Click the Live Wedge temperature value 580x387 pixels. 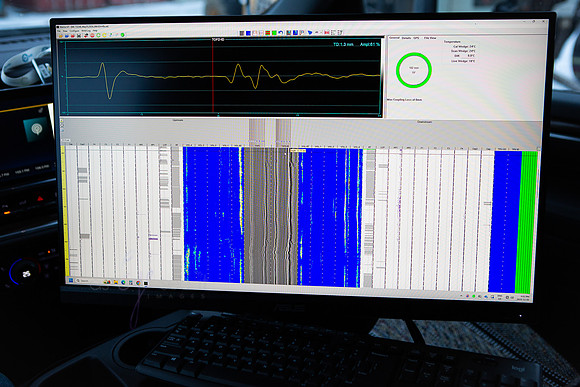click(471, 61)
